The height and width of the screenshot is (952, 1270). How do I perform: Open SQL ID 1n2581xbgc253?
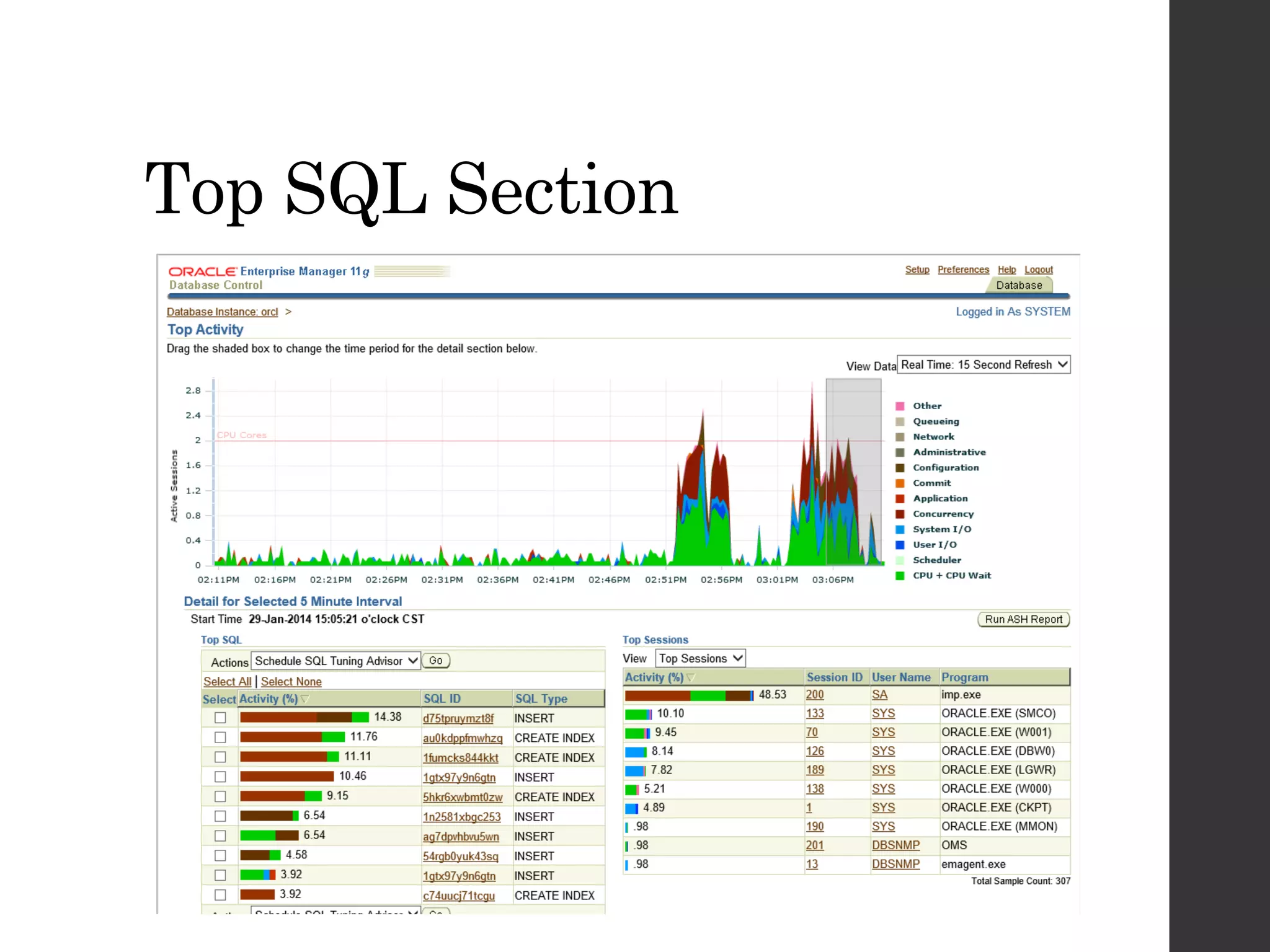pos(461,817)
